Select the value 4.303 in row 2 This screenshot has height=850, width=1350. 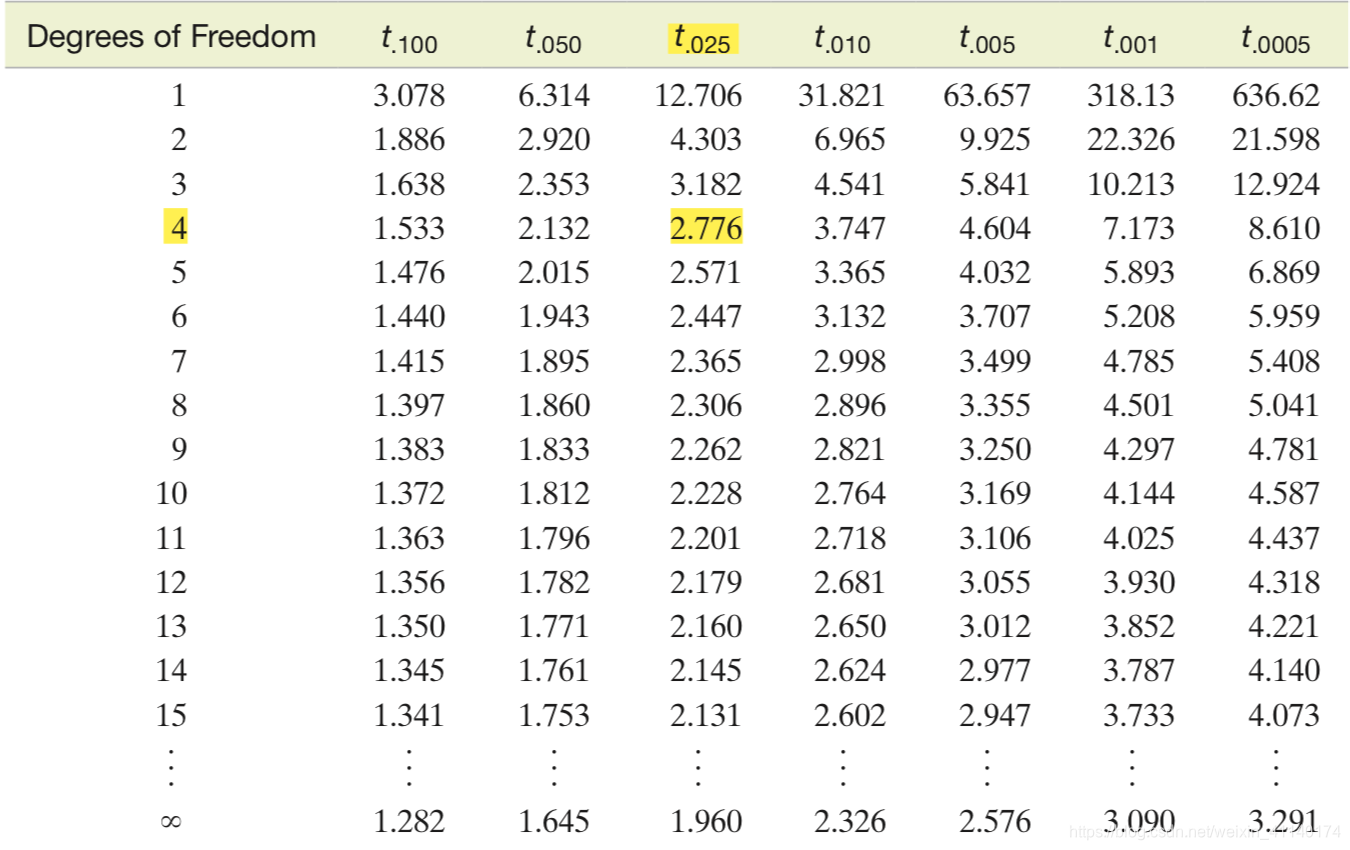pos(706,140)
